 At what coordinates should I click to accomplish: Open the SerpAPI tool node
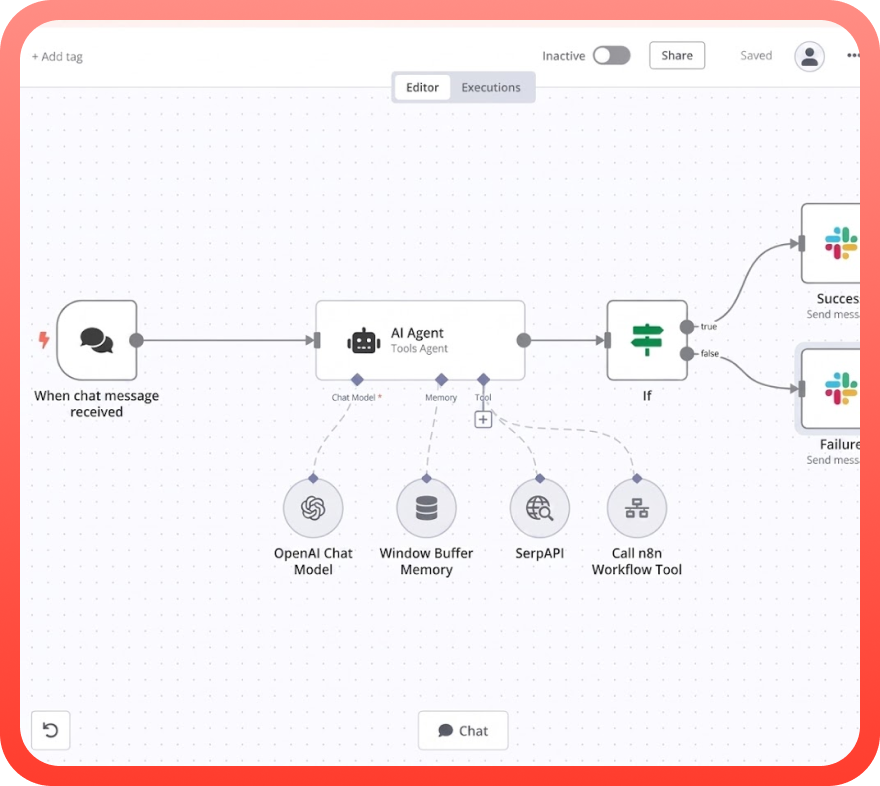coord(540,508)
